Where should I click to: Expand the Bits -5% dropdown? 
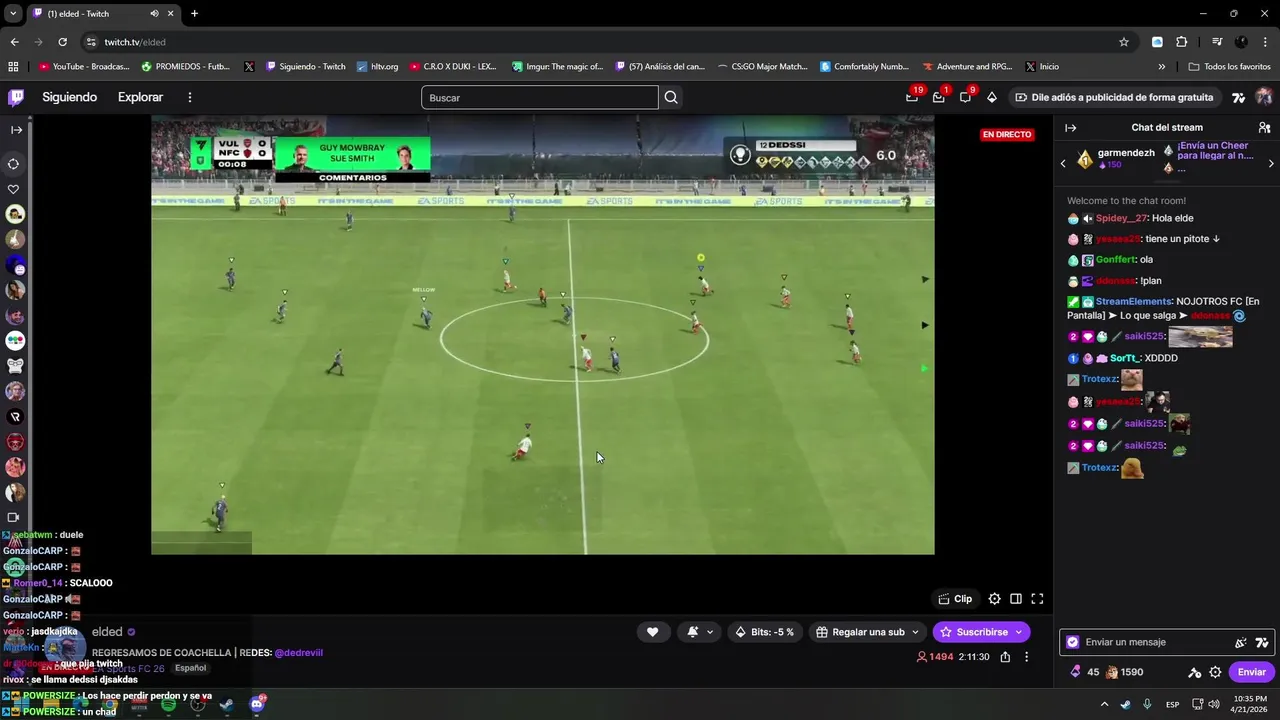point(766,632)
